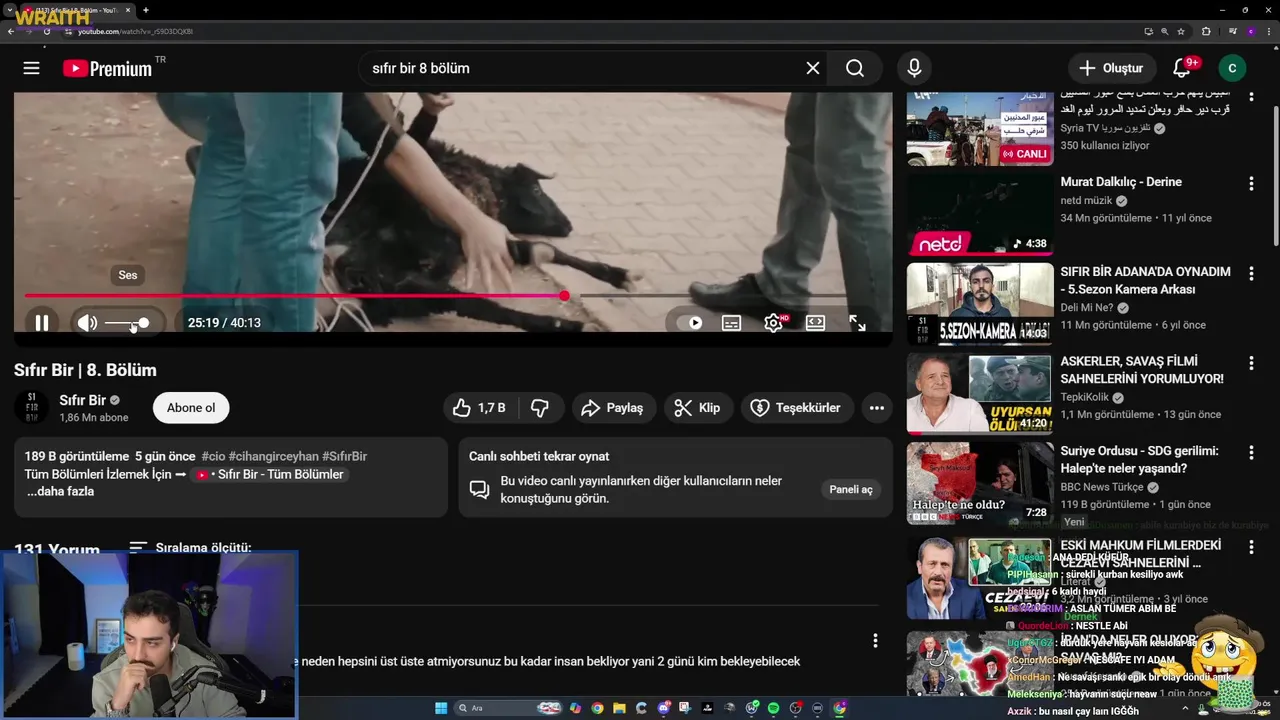Image resolution: width=1280 pixels, height=720 pixels.
Task: Start voice search with microphone
Action: point(914,68)
